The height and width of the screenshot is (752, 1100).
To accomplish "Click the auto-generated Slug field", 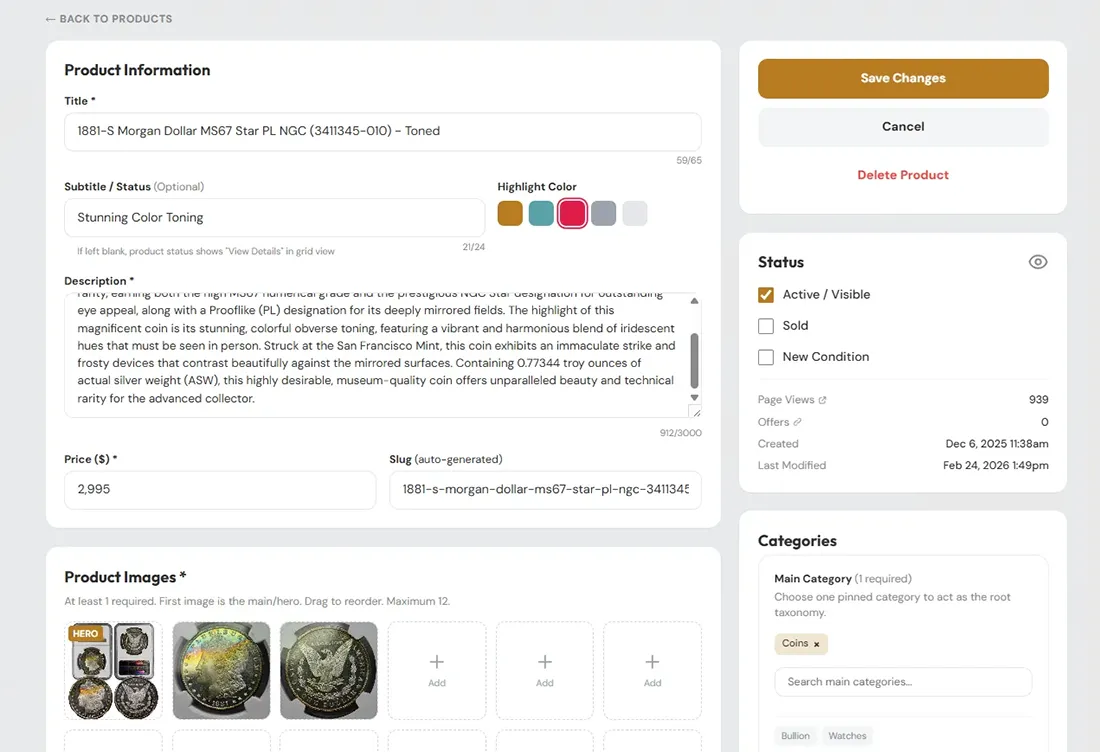I will [x=545, y=490].
